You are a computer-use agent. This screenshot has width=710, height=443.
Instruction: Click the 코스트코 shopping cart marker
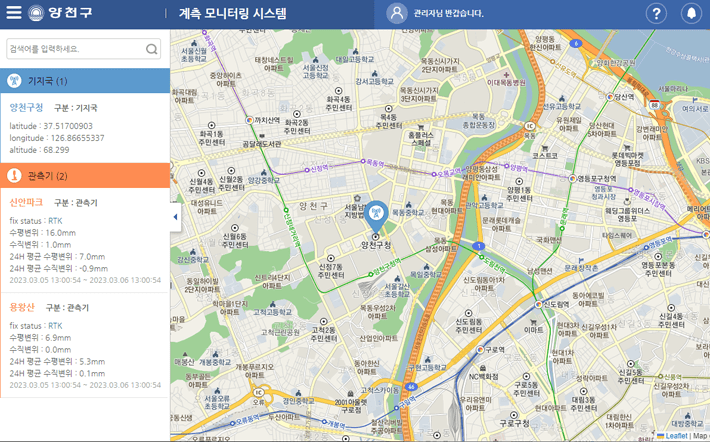pos(545,148)
